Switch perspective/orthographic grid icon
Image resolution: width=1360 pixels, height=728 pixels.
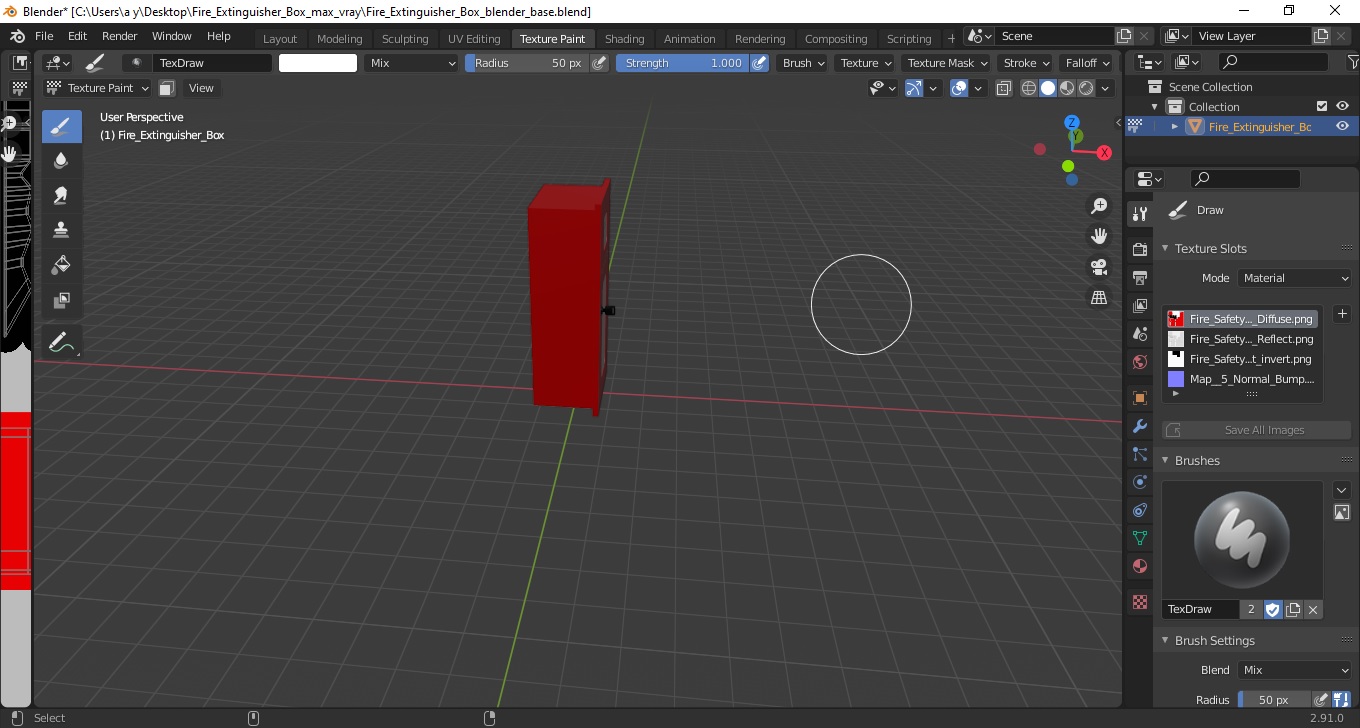coord(1099,297)
